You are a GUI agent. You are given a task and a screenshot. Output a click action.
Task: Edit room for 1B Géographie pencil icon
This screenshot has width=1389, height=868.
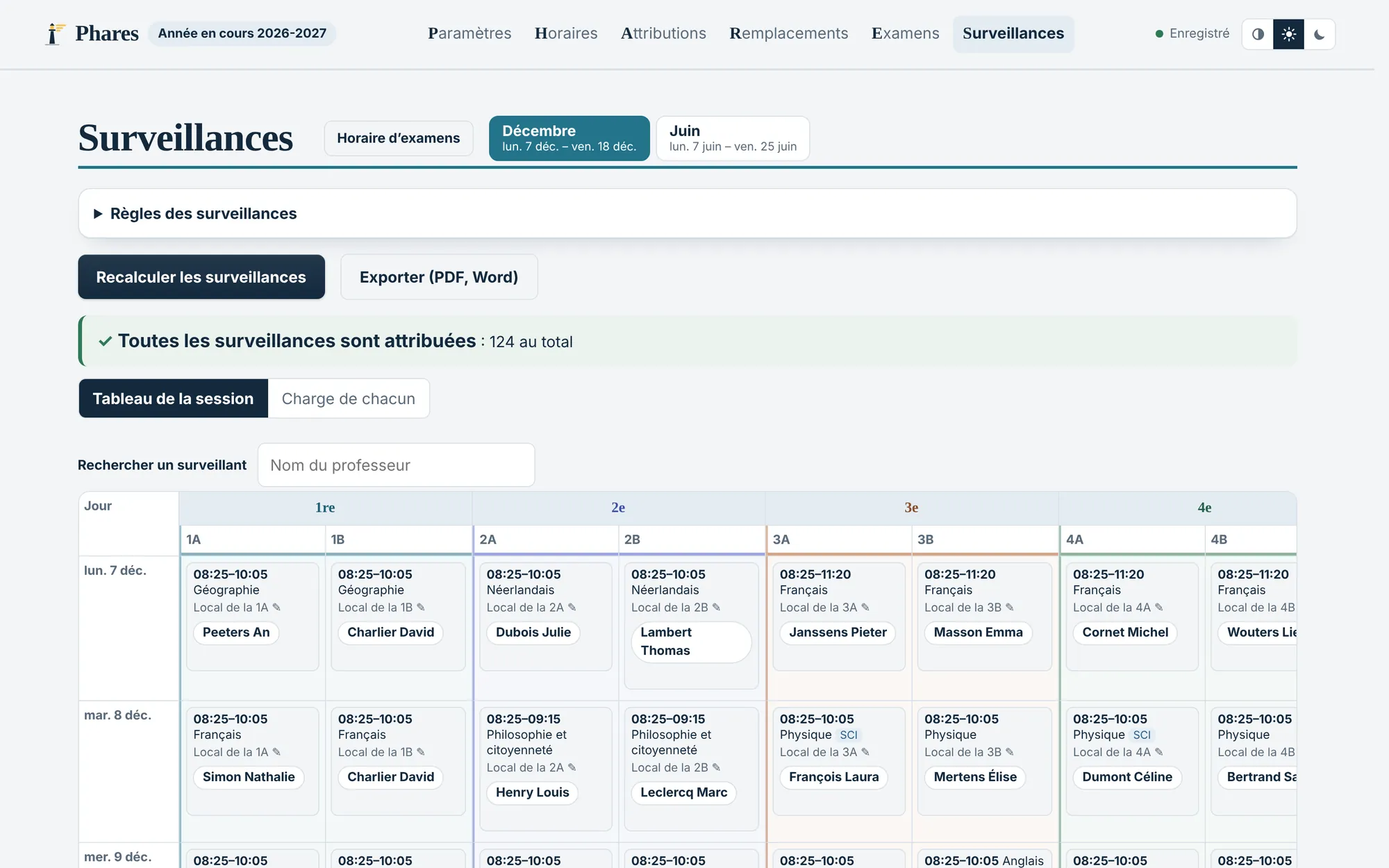tap(421, 607)
